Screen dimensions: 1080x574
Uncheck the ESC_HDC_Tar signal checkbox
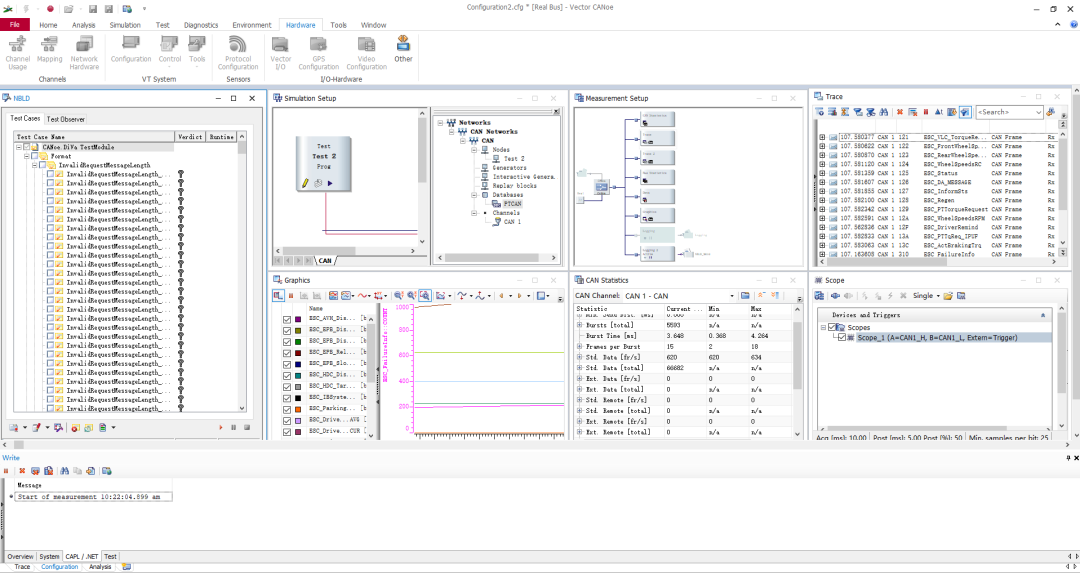[x=287, y=387]
